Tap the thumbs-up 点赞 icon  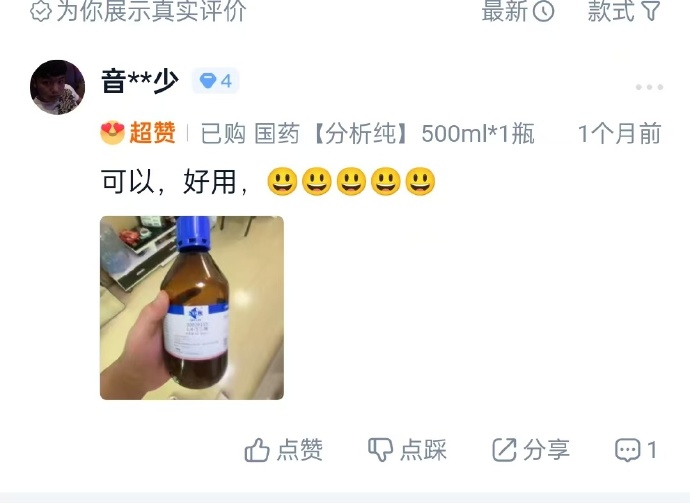point(257,450)
